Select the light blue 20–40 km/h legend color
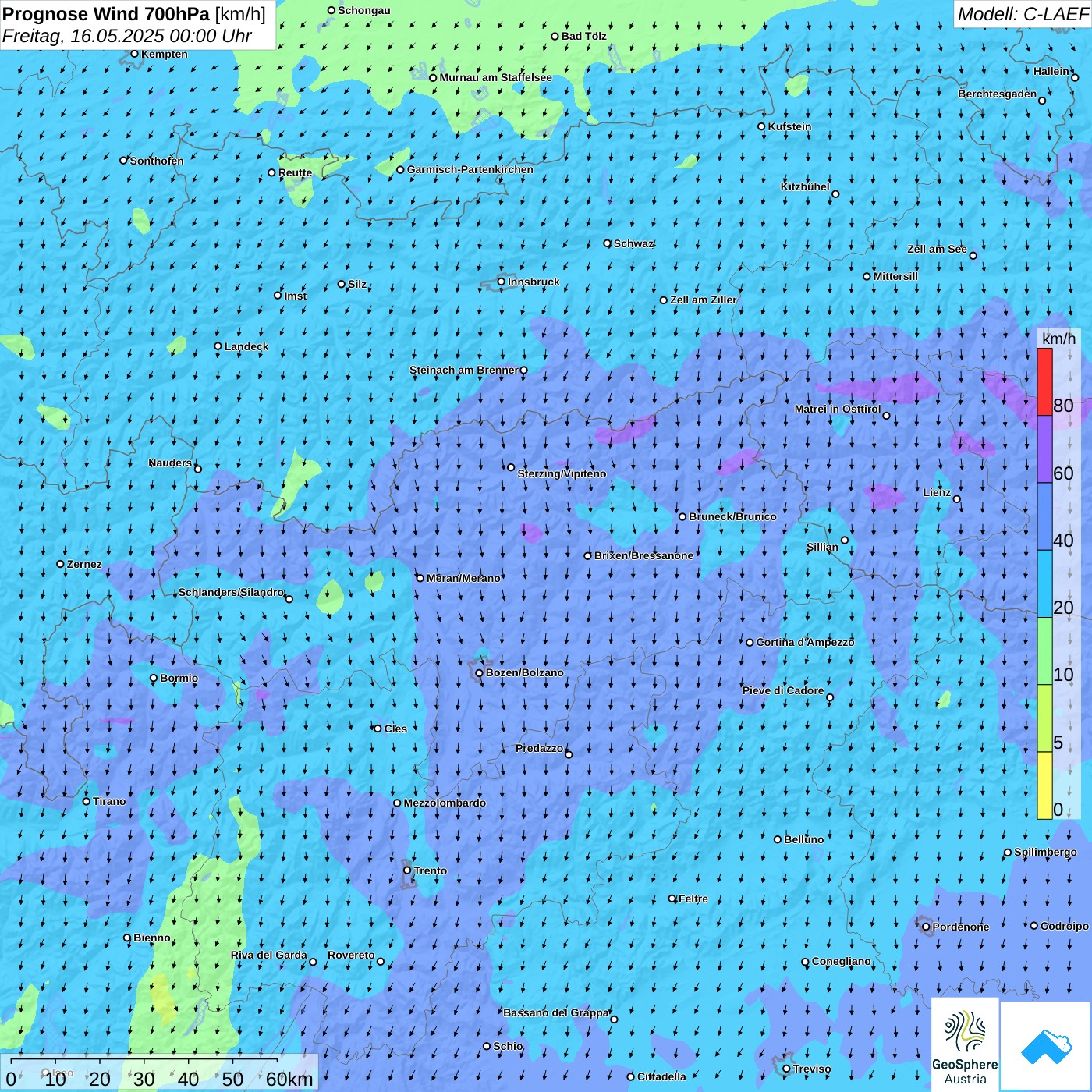Screen dimensions: 1092x1092 [x=1044, y=583]
